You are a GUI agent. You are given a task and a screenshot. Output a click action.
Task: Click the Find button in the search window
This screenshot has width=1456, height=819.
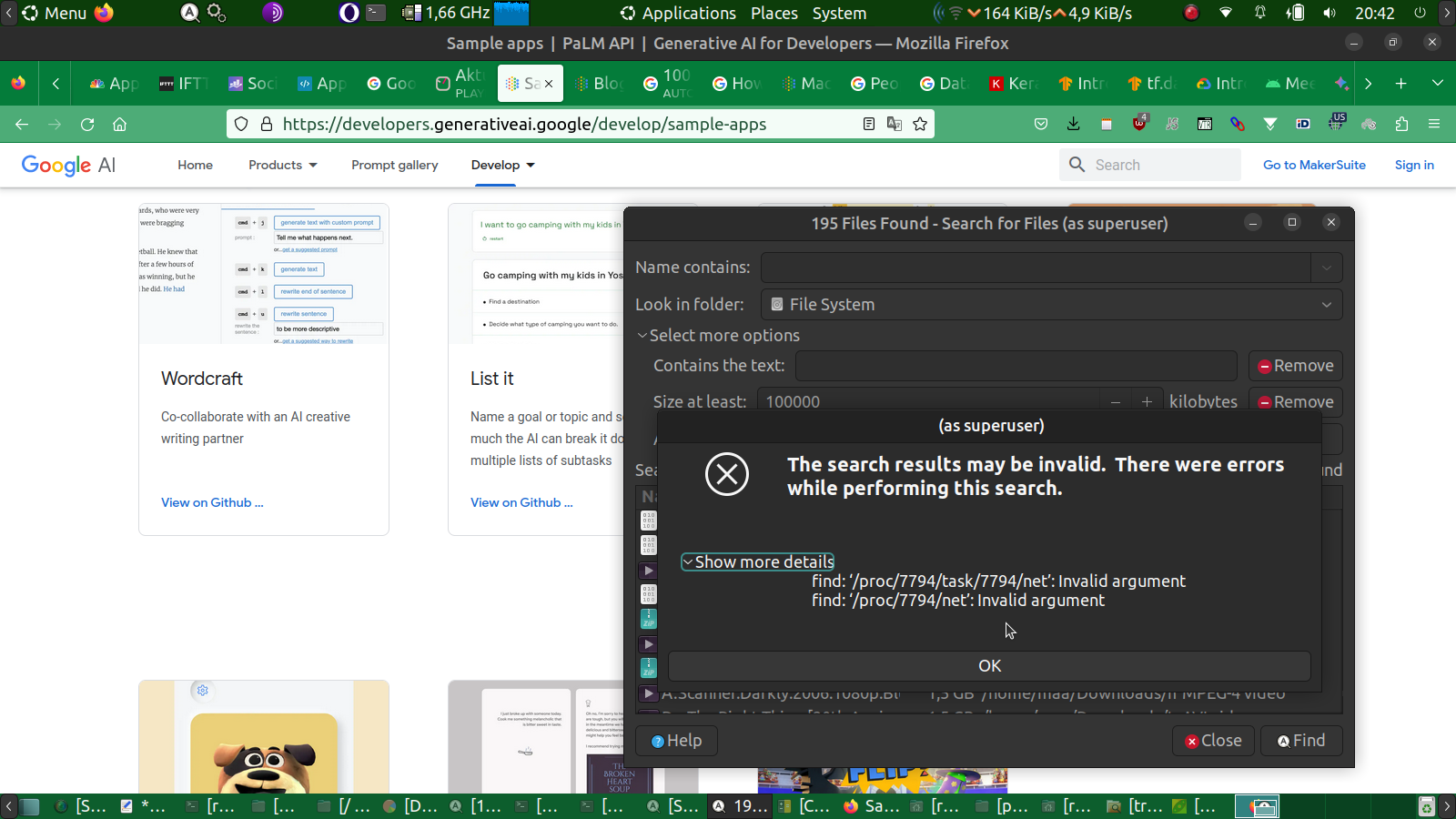pyautogui.click(x=1301, y=741)
